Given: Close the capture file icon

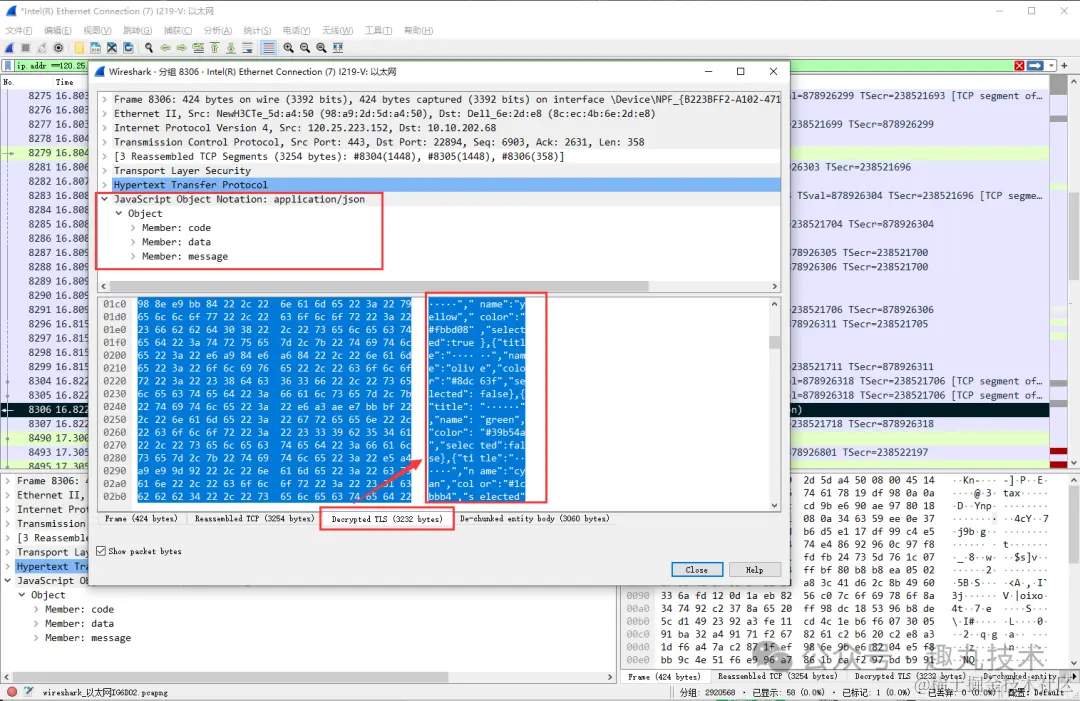Looking at the screenshot, I should point(112,48).
